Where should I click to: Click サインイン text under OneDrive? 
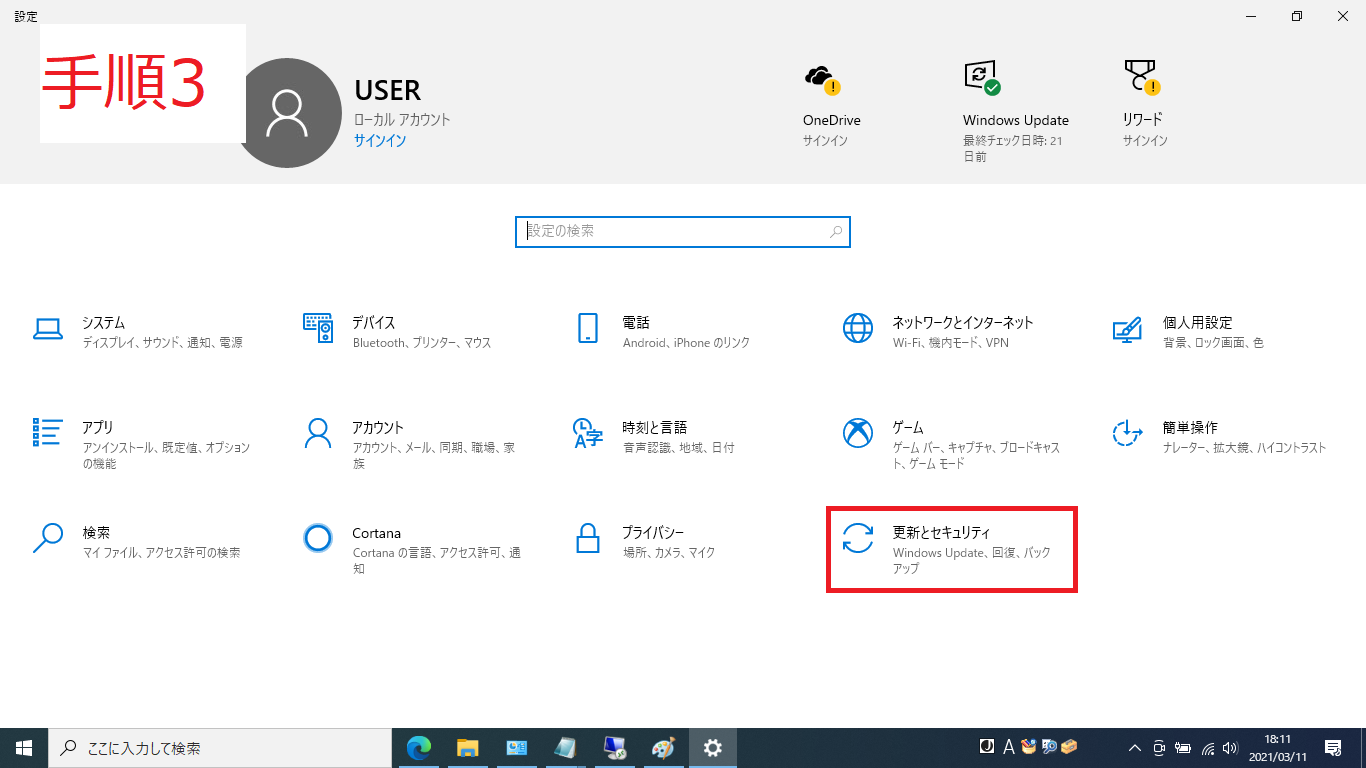[x=825, y=141]
